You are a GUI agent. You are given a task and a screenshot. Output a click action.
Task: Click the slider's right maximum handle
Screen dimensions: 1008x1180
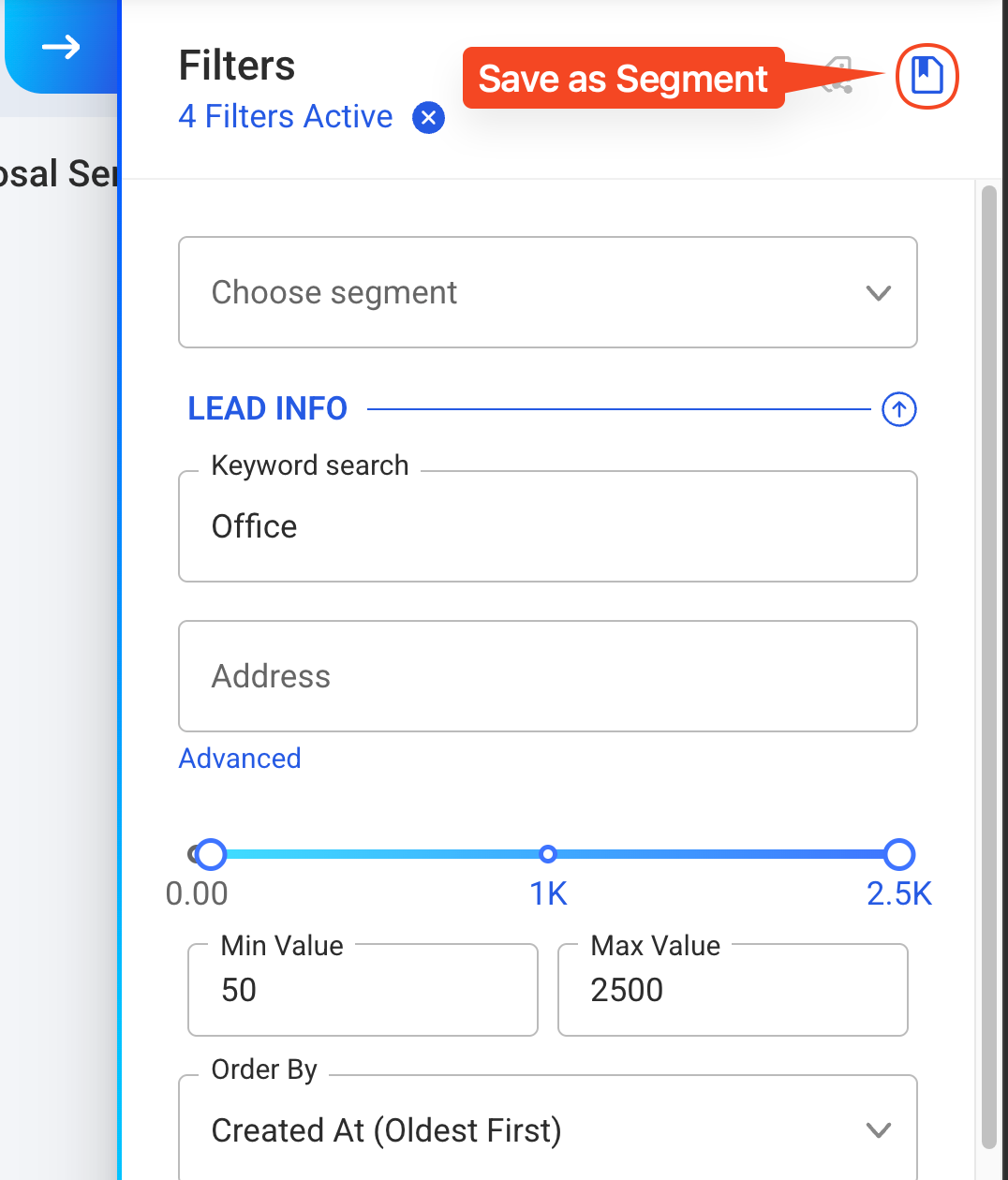click(x=899, y=854)
